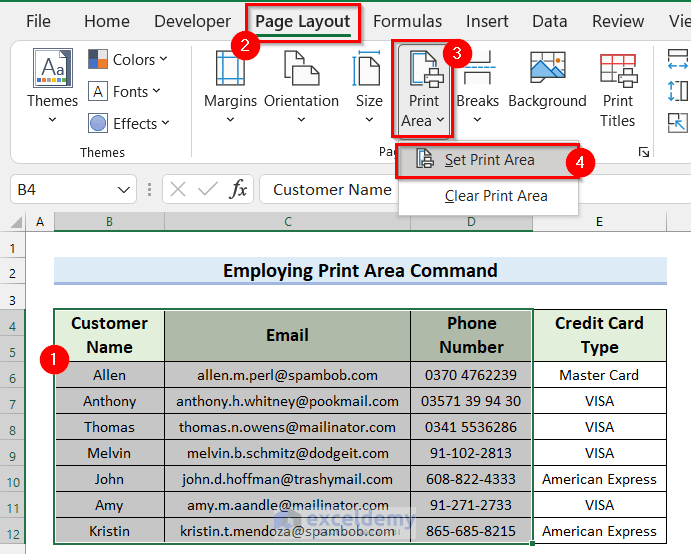Click American Express in Kristin's row
The height and width of the screenshot is (554, 691).
click(x=599, y=531)
